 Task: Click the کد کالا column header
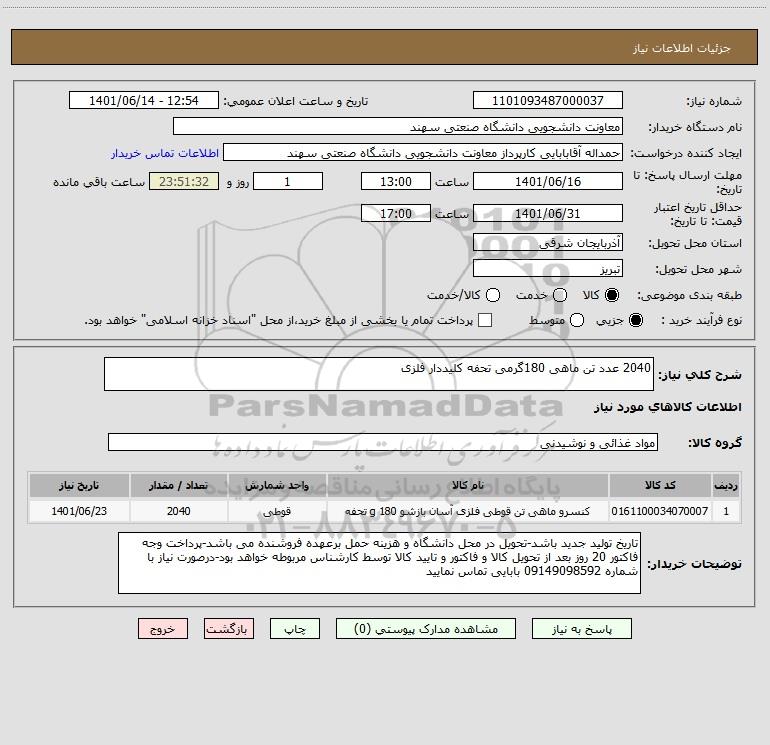[x=660, y=485]
